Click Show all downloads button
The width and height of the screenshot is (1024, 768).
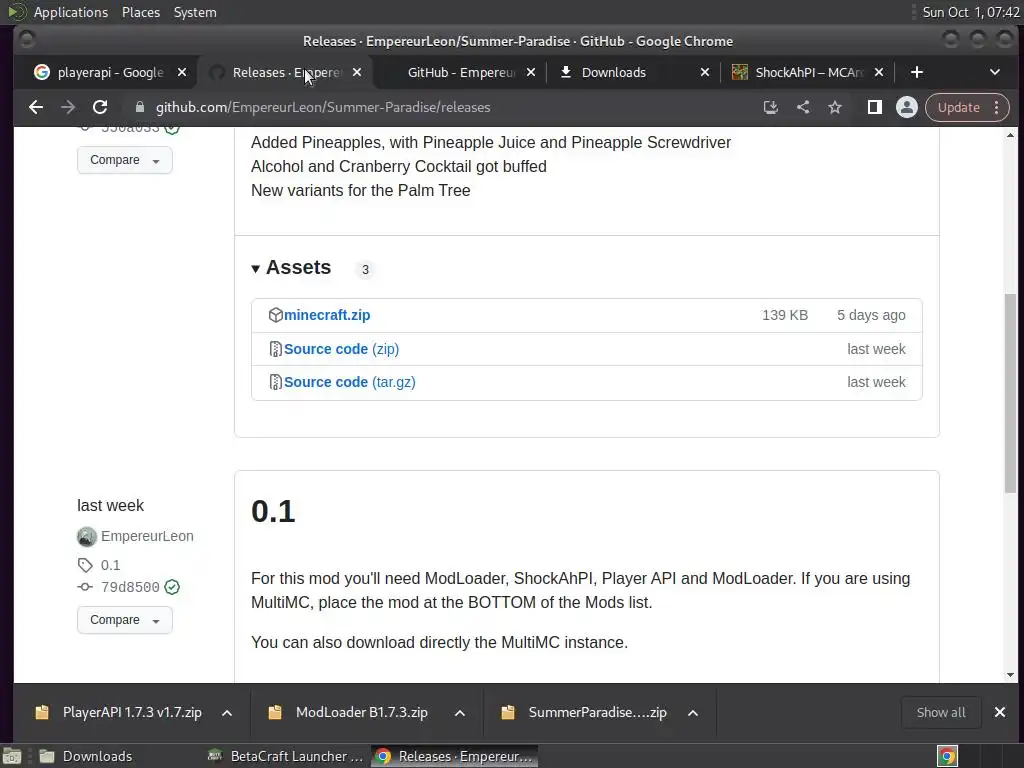[x=941, y=712]
